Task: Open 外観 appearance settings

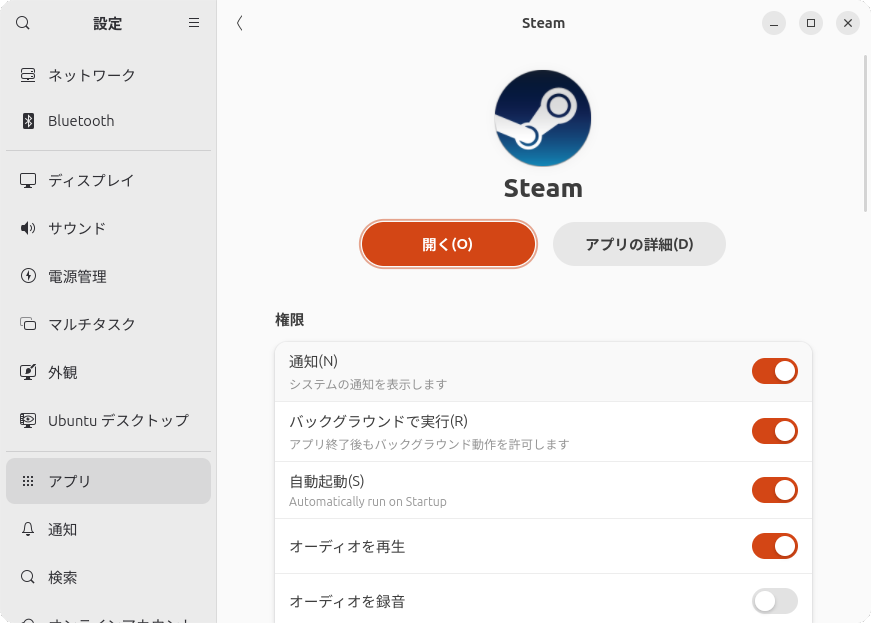Action: (x=108, y=372)
